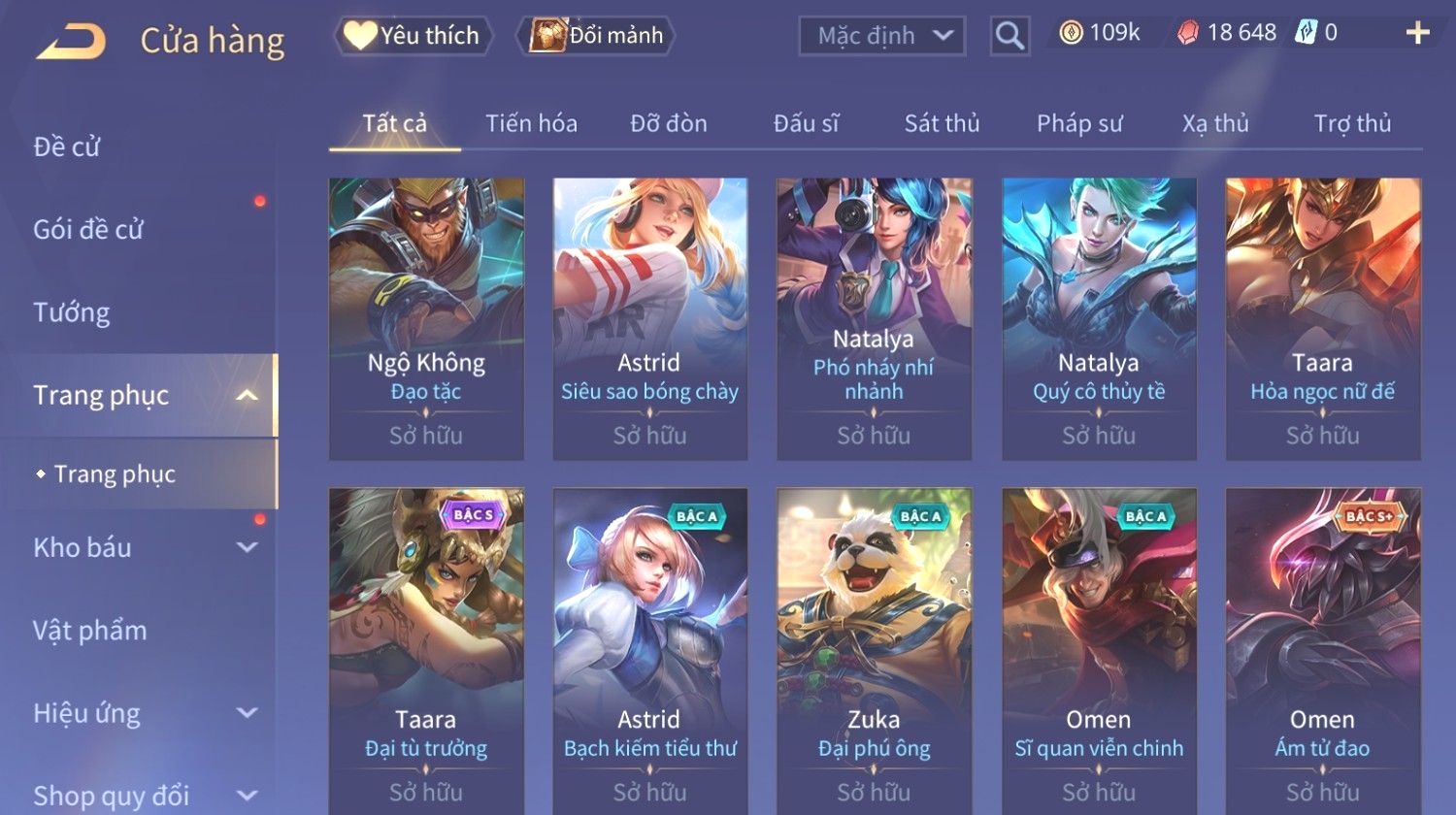This screenshot has height=815, width=1456.
Task: Switch to the Tiến hóa tab
Action: pos(531,123)
